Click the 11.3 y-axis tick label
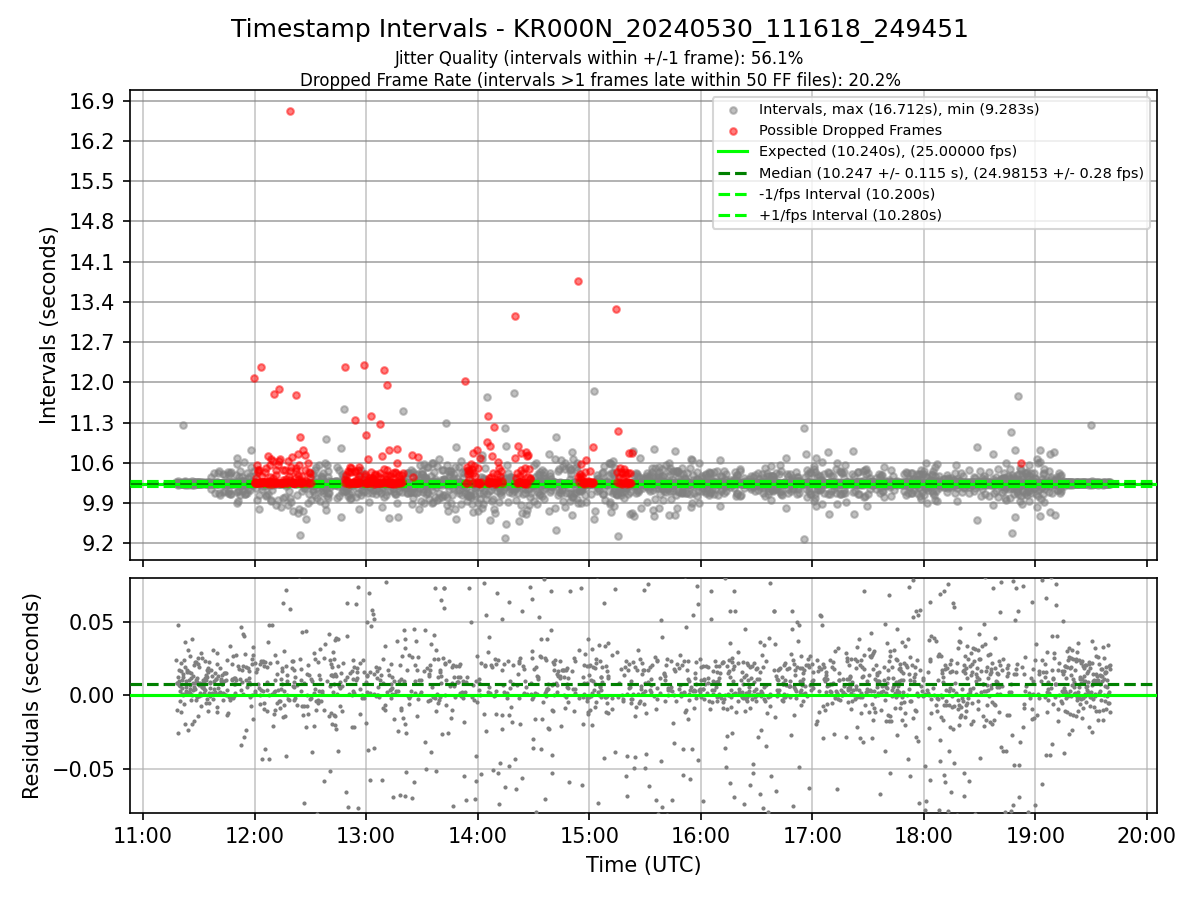 (95, 423)
